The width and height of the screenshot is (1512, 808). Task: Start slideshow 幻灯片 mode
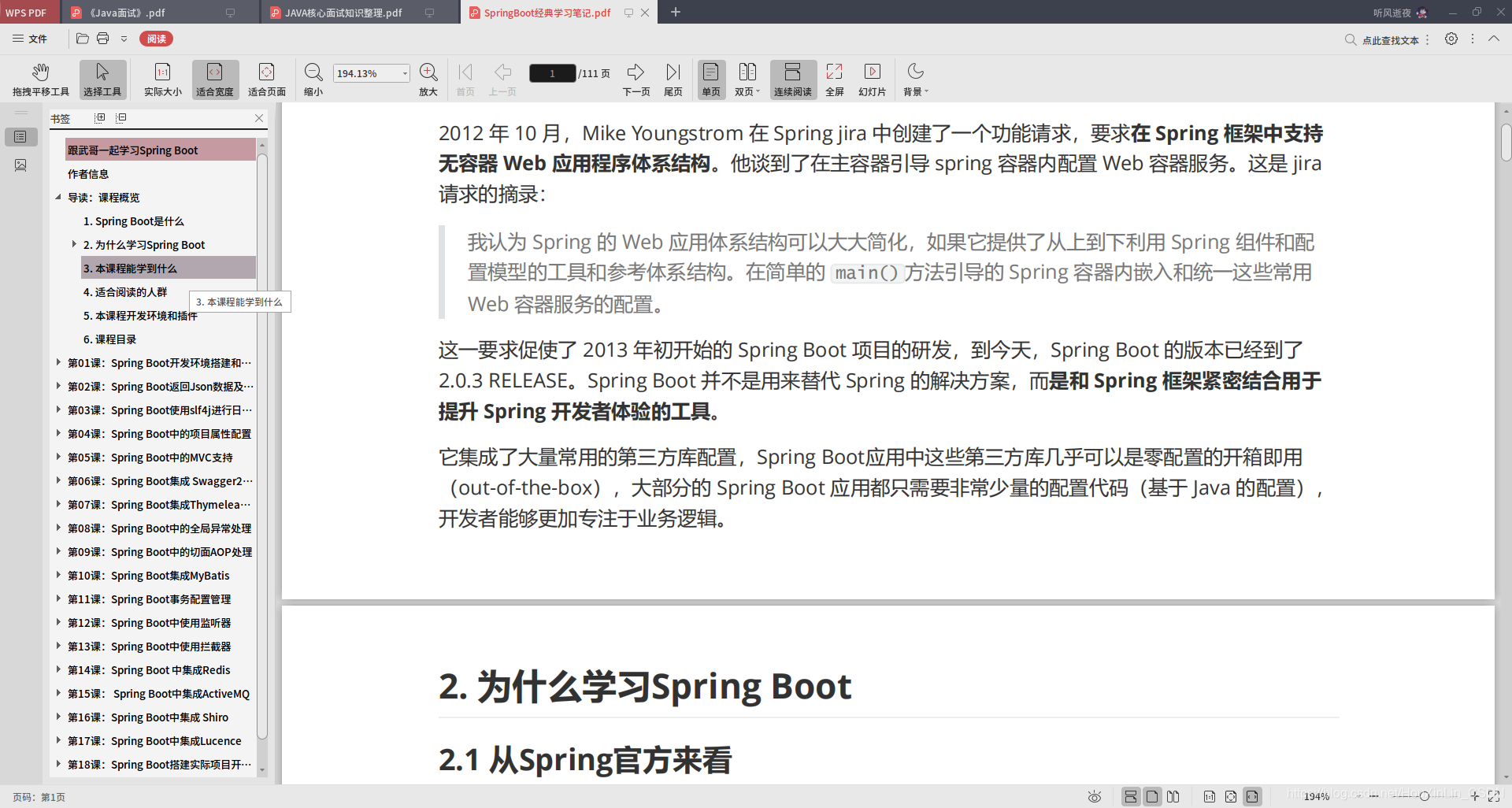pyautogui.click(x=873, y=80)
